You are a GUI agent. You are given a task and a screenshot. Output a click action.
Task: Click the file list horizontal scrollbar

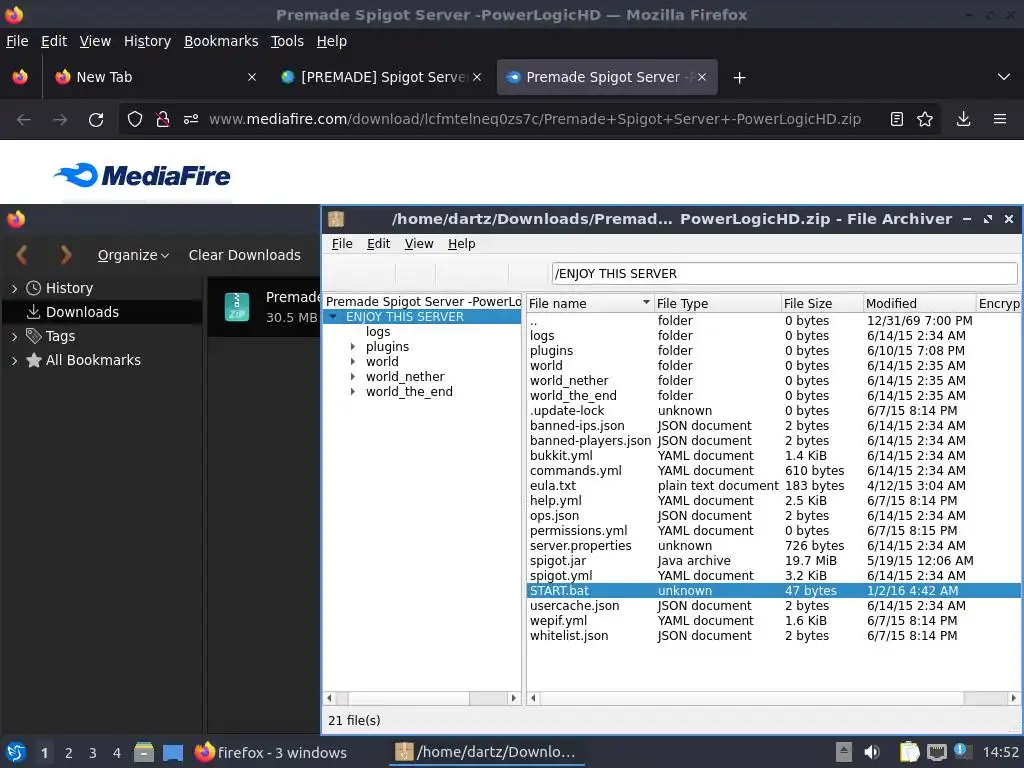click(x=774, y=698)
